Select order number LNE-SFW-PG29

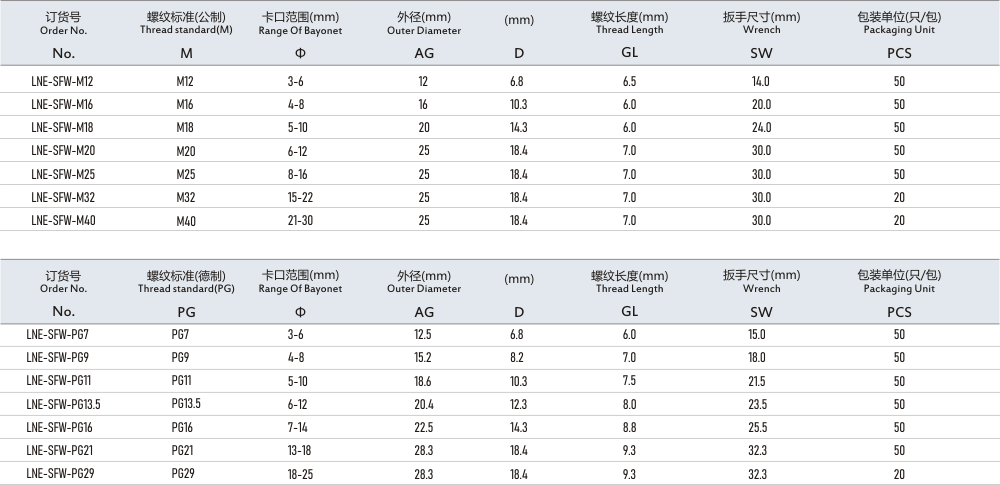[x=62, y=473]
